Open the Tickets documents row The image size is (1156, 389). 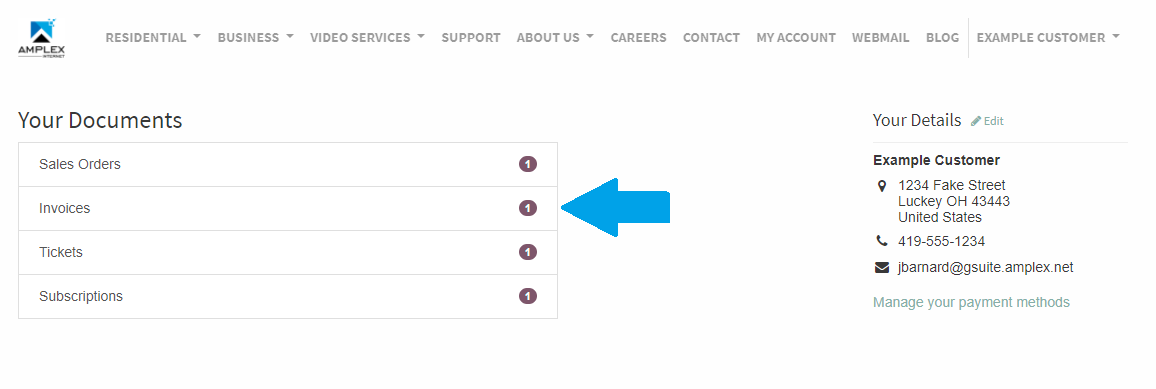coord(288,253)
